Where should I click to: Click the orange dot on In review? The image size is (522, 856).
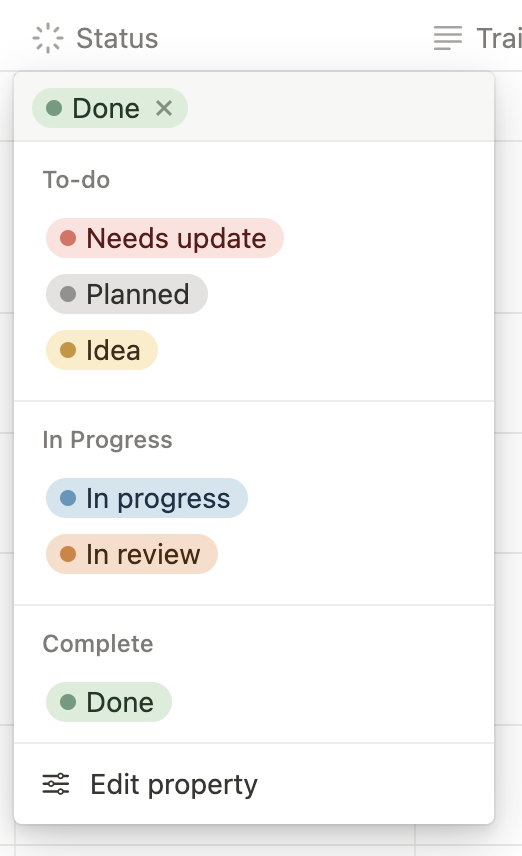point(68,554)
